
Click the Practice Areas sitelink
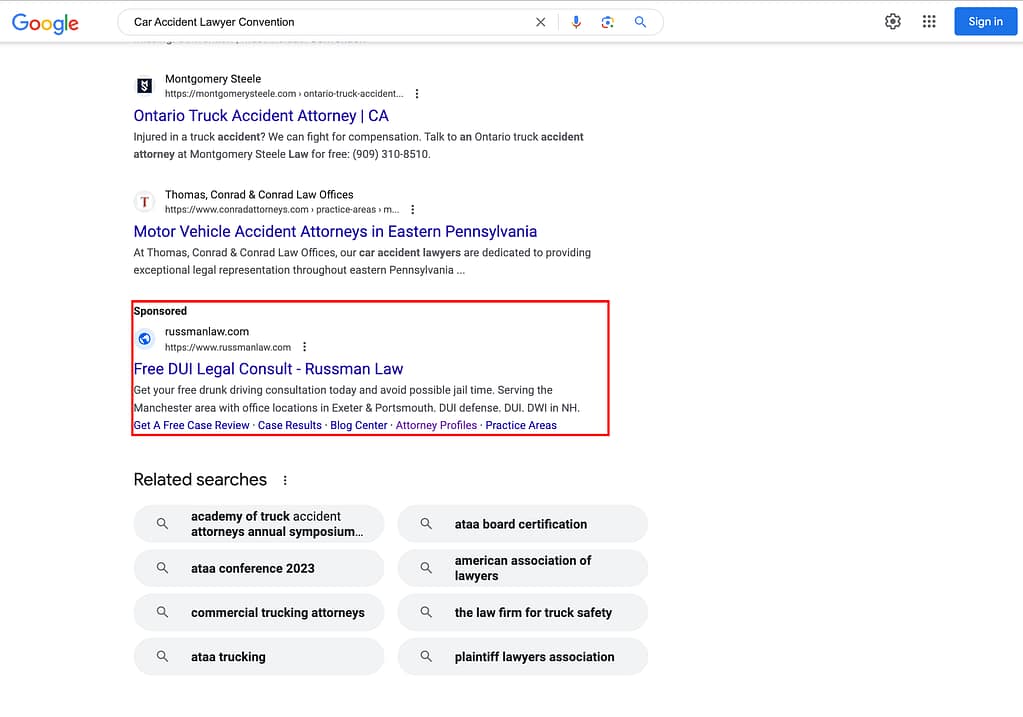pos(521,425)
